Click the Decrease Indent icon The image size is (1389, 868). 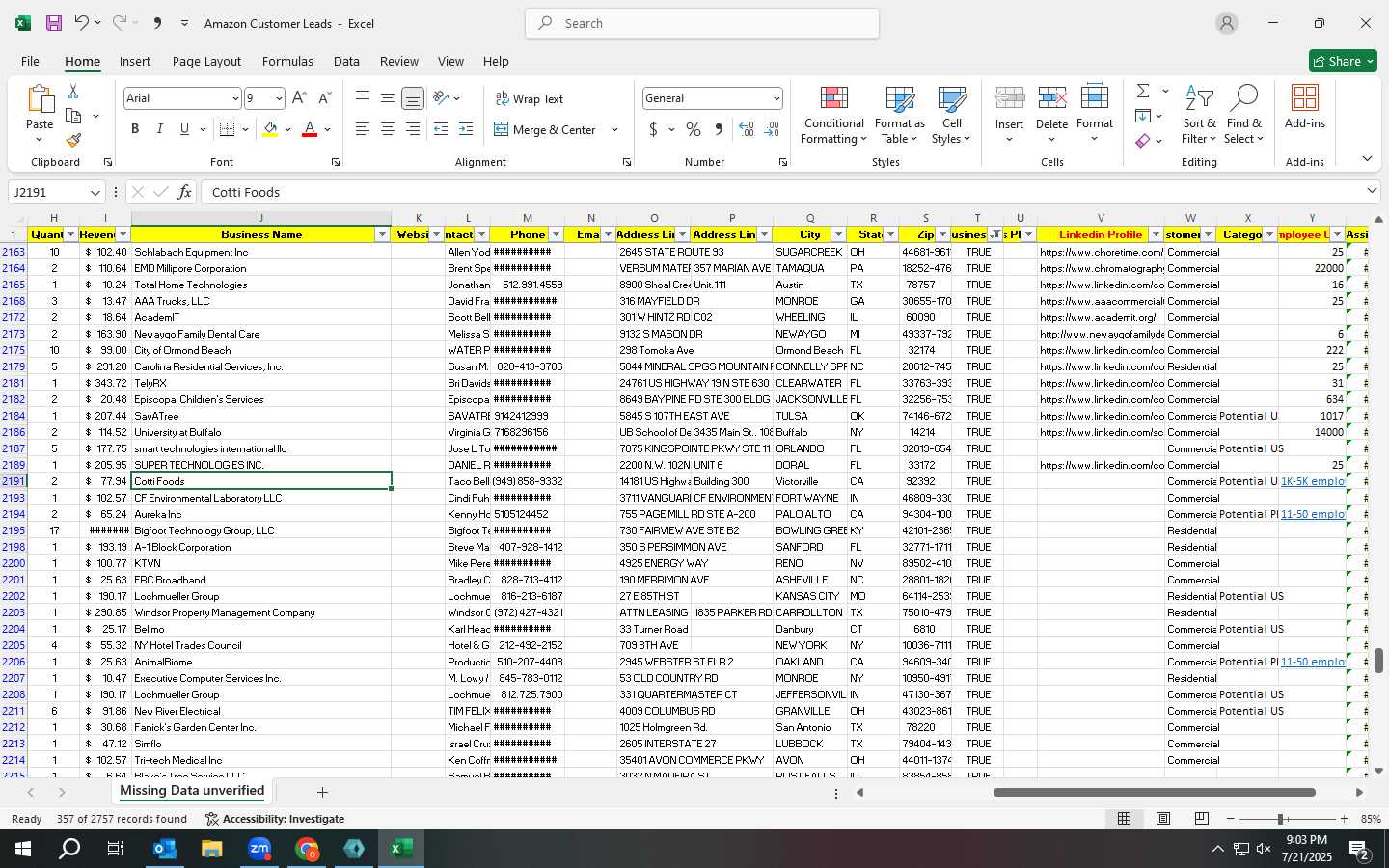[441, 129]
